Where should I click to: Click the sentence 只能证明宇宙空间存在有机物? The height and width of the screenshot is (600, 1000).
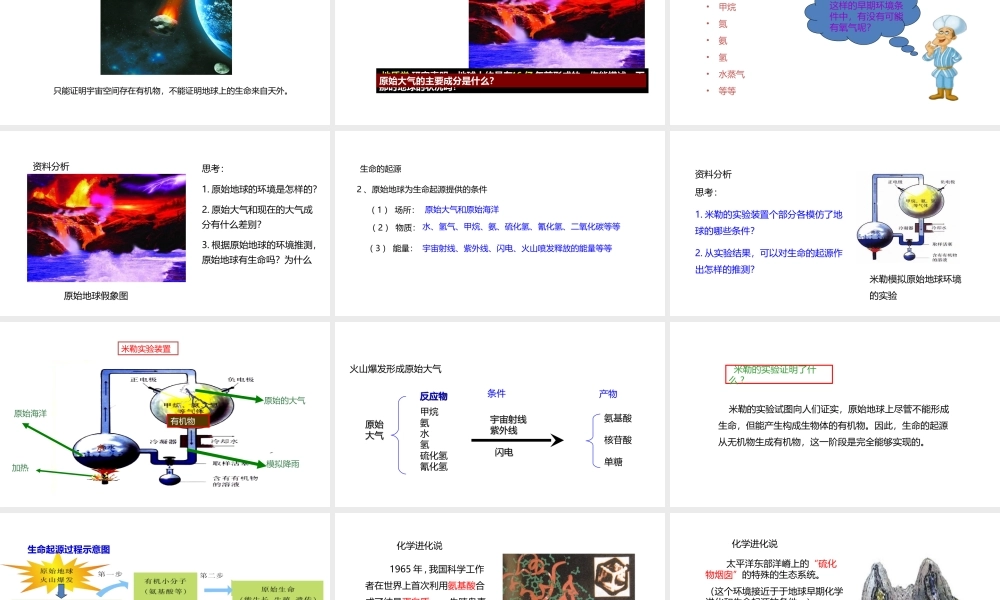click(x=172, y=91)
